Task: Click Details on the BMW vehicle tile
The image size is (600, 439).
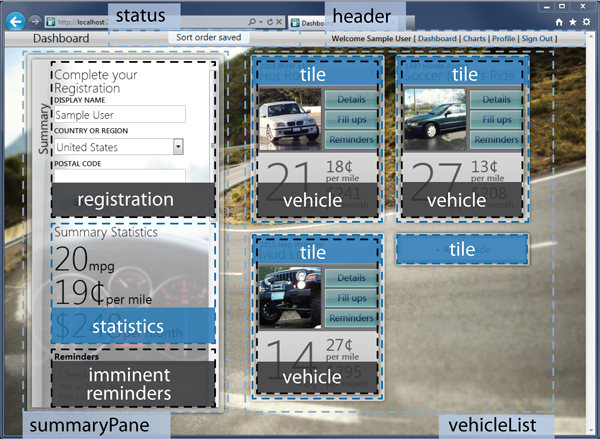Action: 351,99
